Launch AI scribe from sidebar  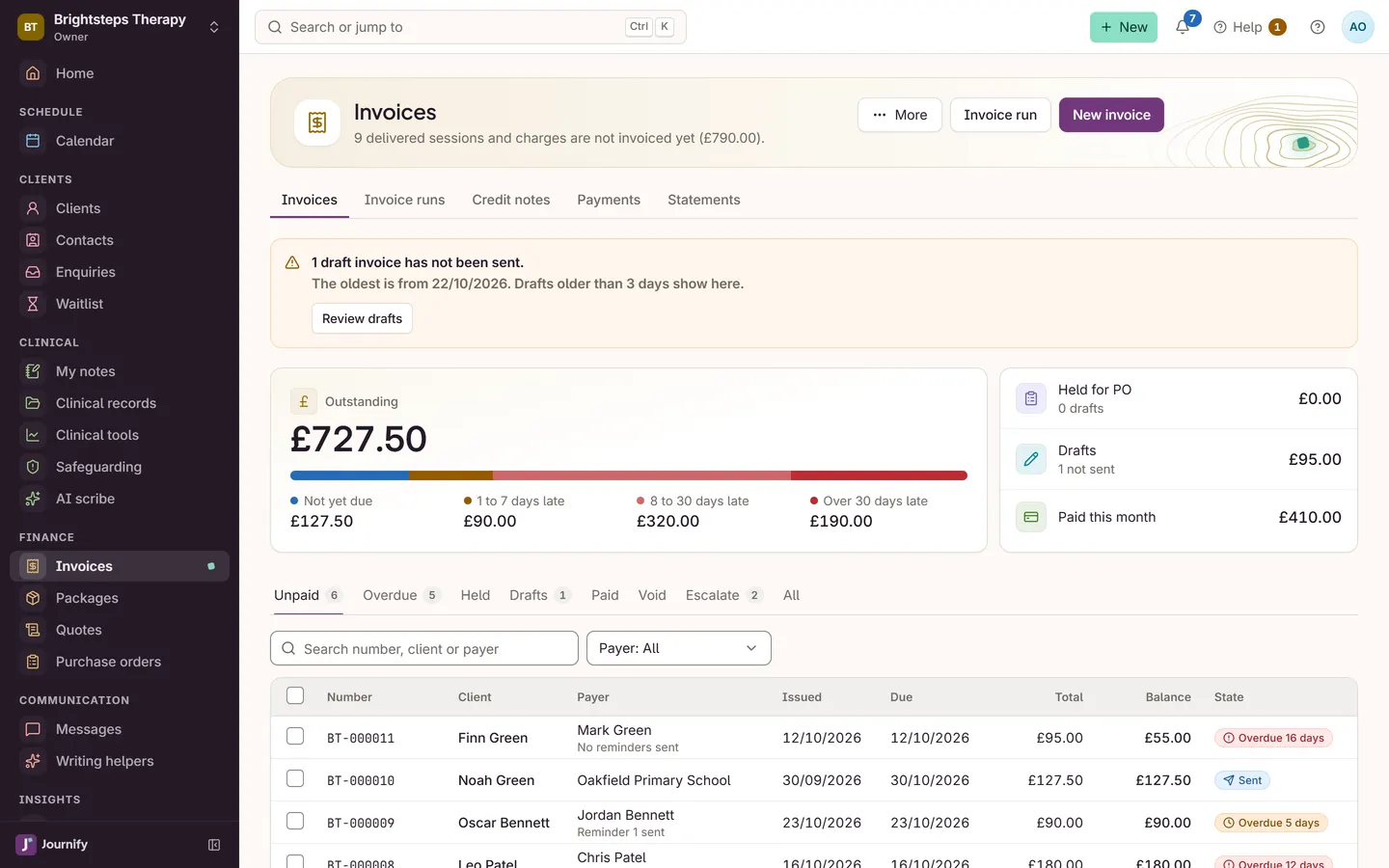(120, 499)
